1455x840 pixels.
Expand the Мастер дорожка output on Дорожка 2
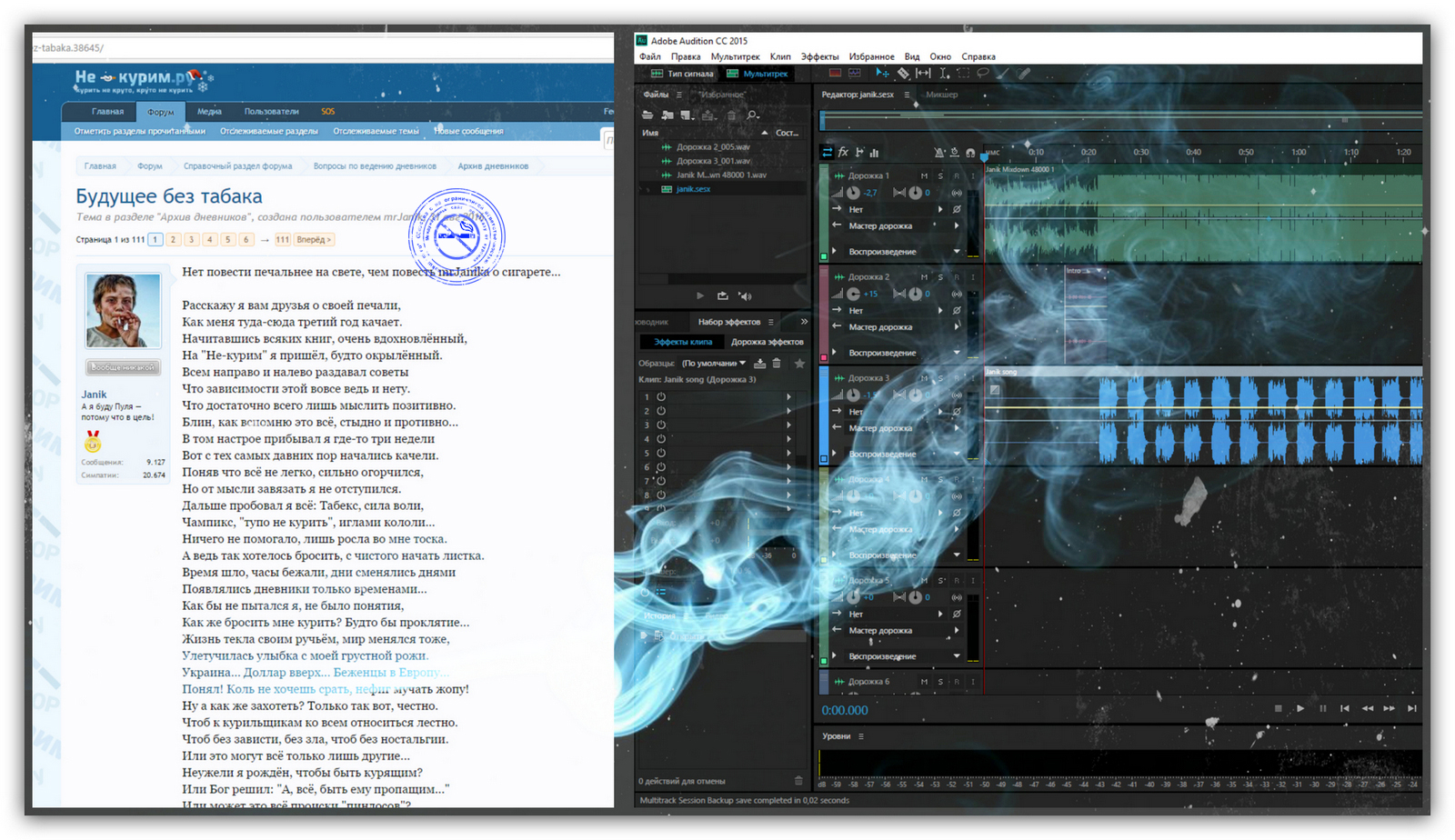(x=956, y=327)
